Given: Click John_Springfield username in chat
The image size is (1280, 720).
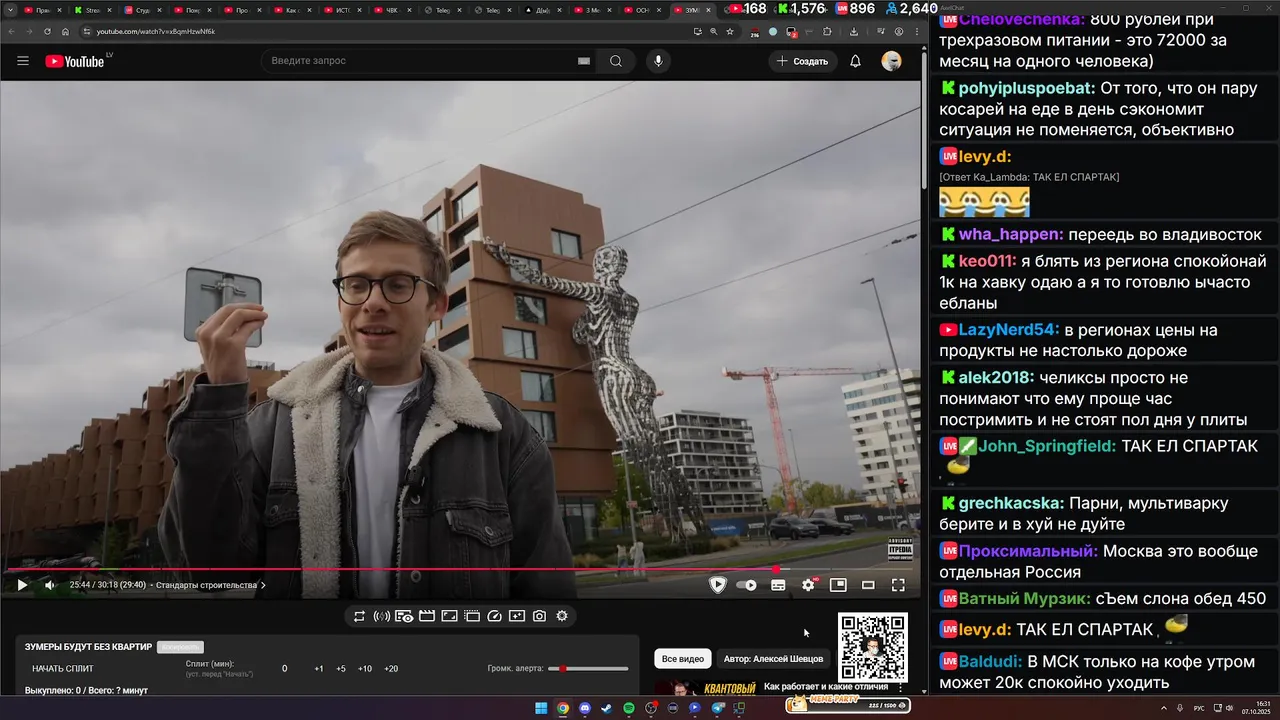Looking at the screenshot, I should coord(1047,446).
